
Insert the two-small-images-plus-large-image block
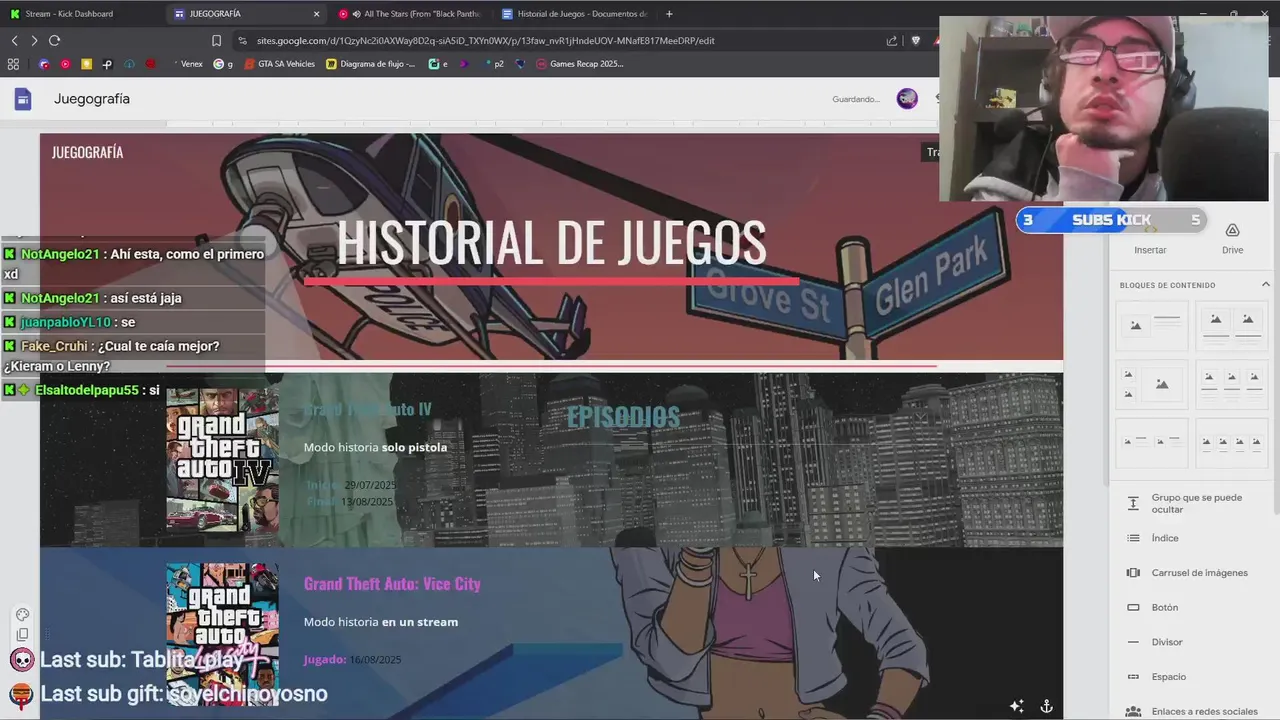pos(1152,384)
